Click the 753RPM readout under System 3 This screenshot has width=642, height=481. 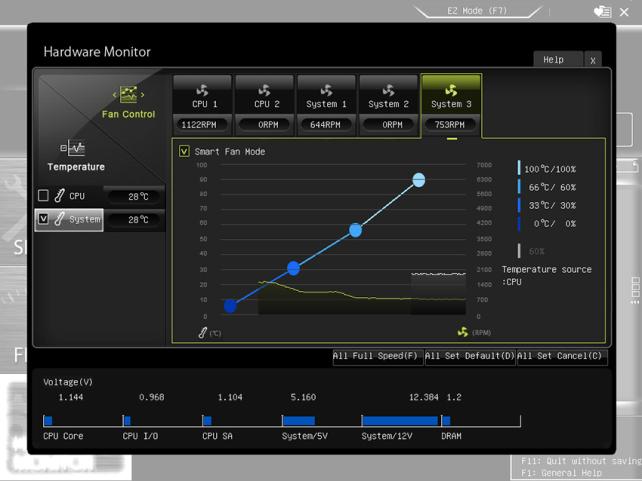[x=450, y=124]
